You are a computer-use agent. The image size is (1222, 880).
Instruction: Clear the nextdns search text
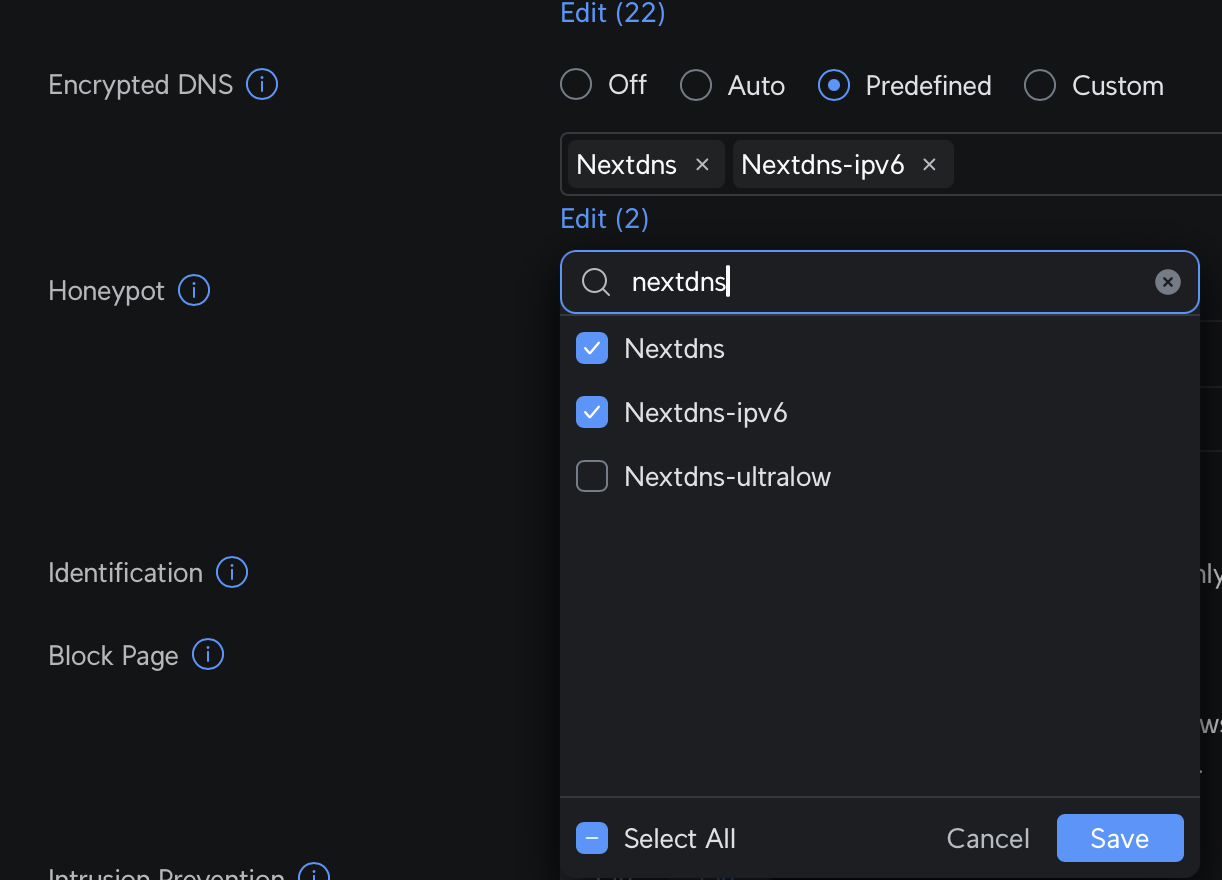[1167, 283]
